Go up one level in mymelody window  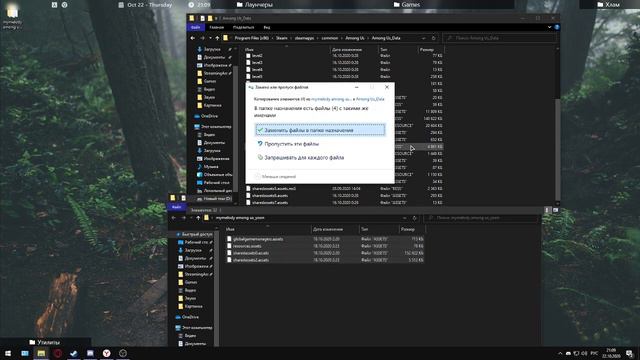pyautogui.click(x=198, y=218)
